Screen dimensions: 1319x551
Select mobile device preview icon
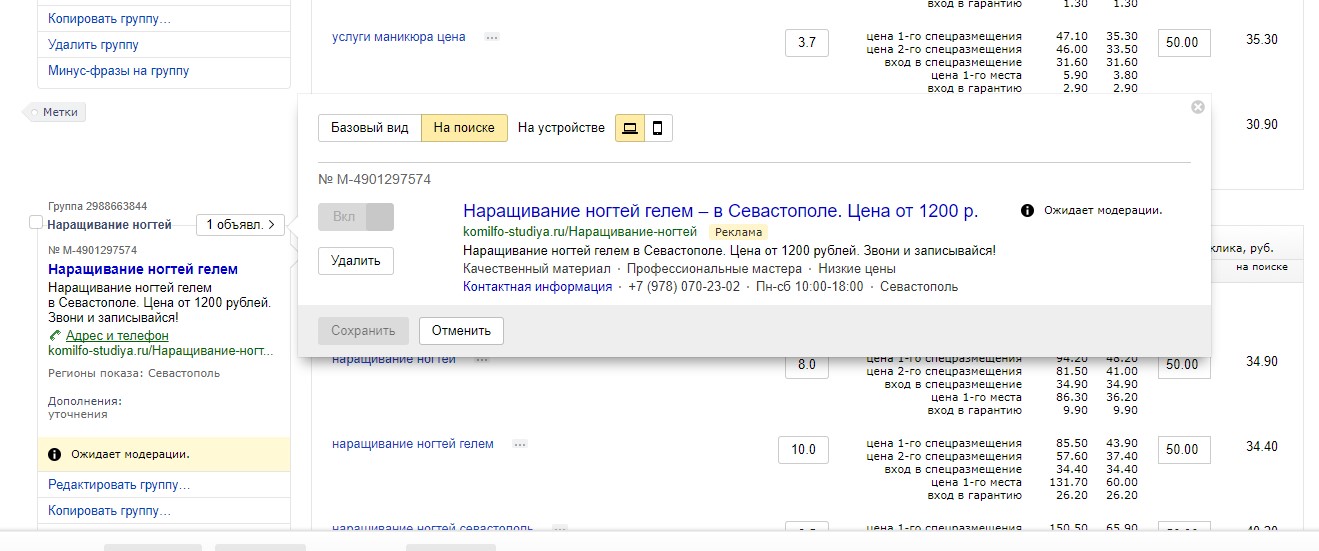(x=658, y=128)
